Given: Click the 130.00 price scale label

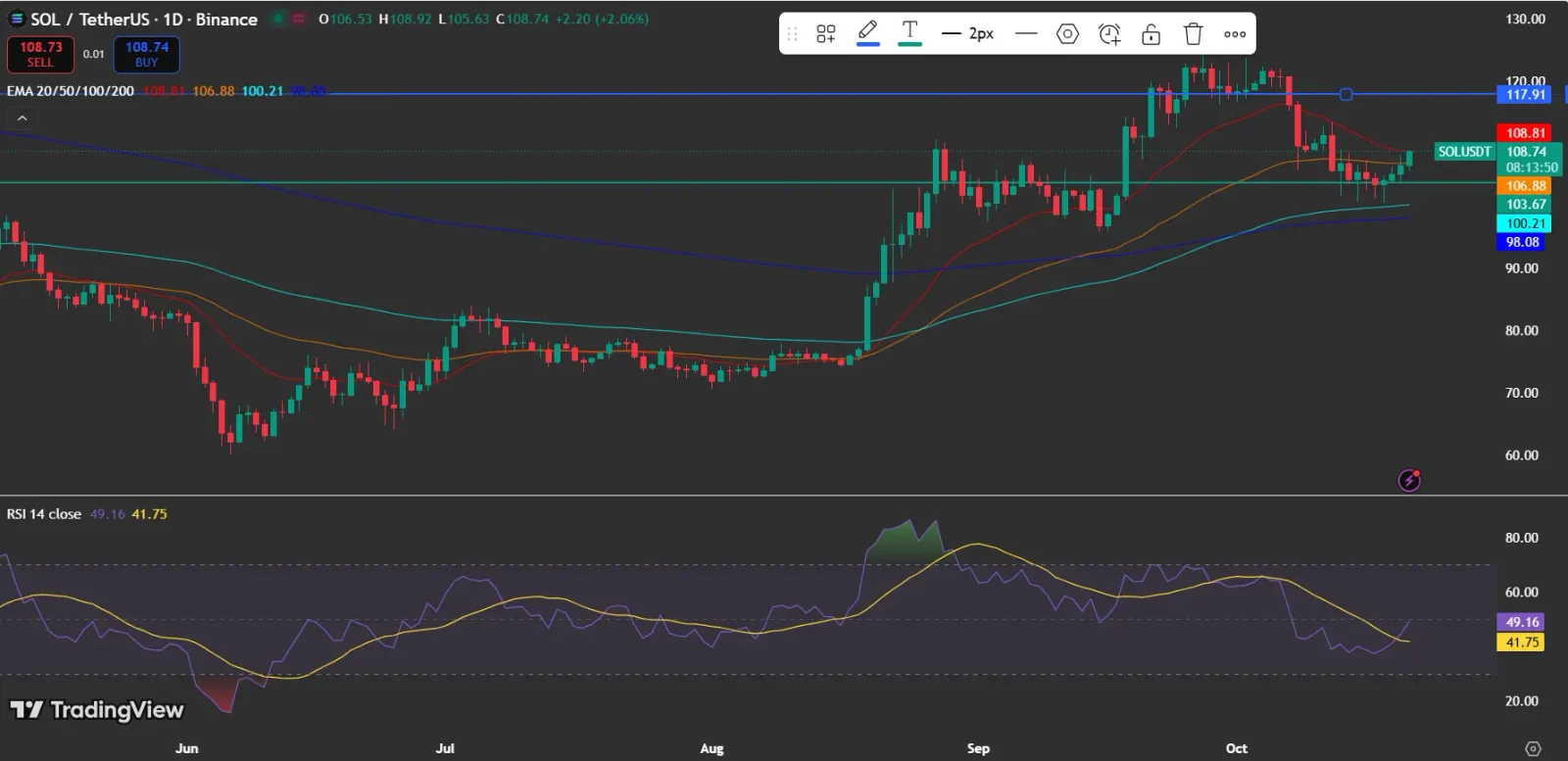Looking at the screenshot, I should tap(1525, 19).
